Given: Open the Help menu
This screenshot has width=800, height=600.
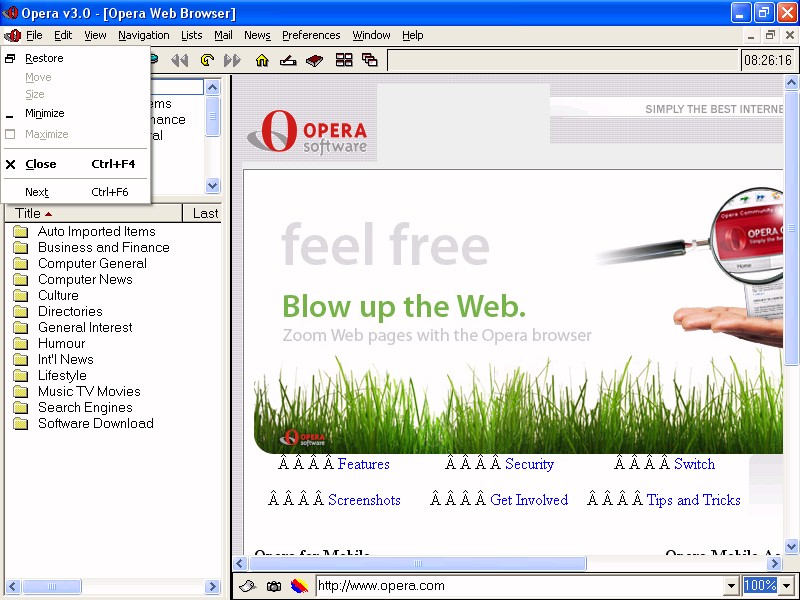Looking at the screenshot, I should [413, 35].
